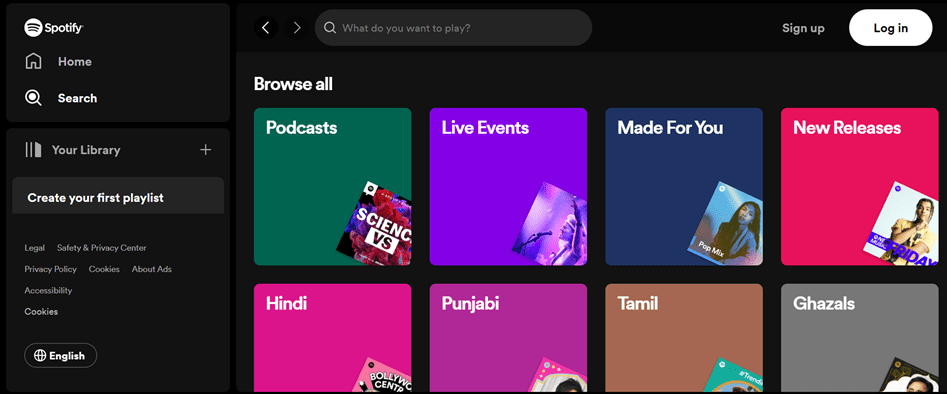This screenshot has height=394, width=947.
Task: Open the Search menu item
Action: click(x=77, y=98)
